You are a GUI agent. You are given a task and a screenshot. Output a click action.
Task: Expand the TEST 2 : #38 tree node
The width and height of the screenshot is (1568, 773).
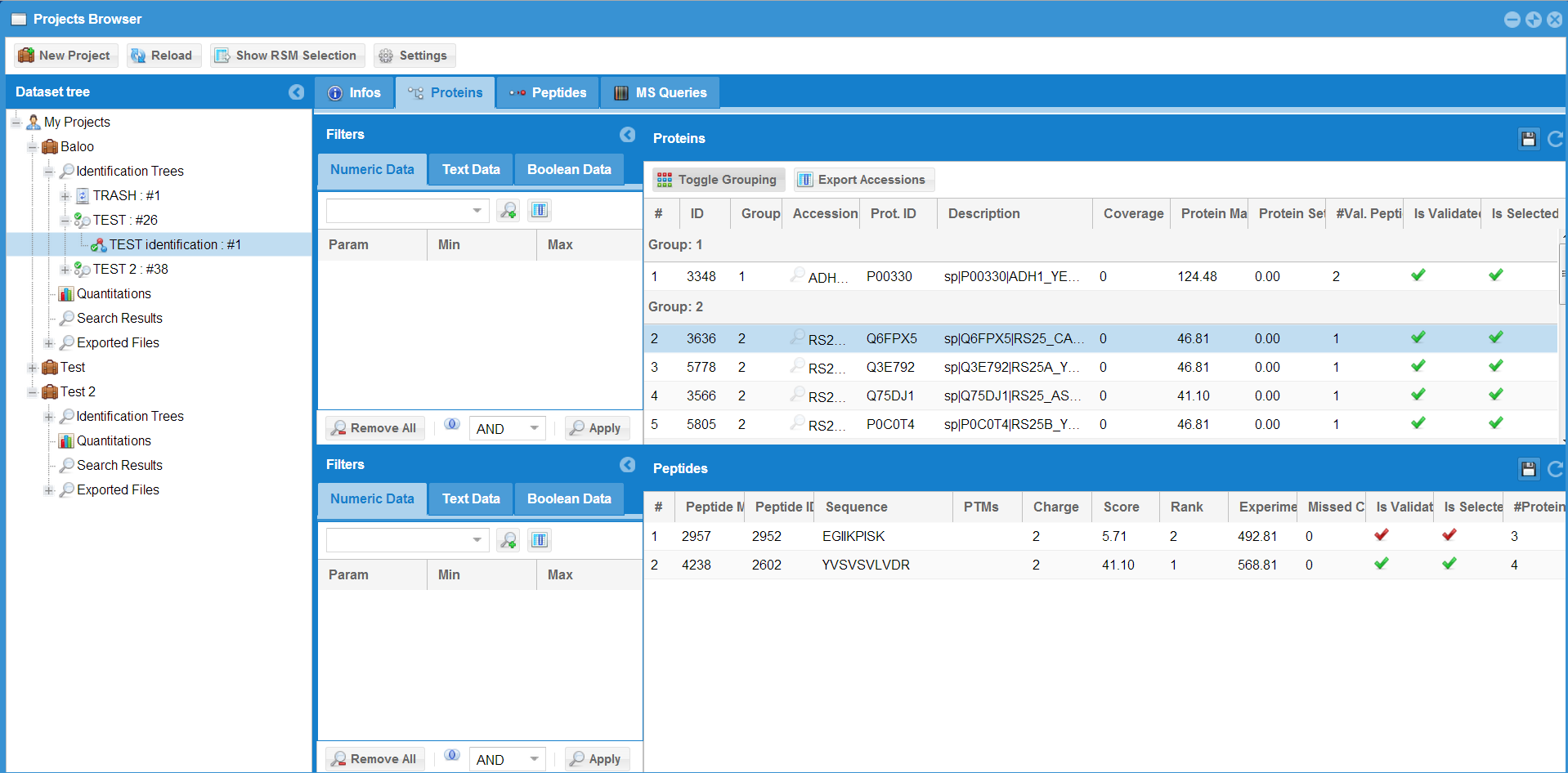click(x=65, y=269)
